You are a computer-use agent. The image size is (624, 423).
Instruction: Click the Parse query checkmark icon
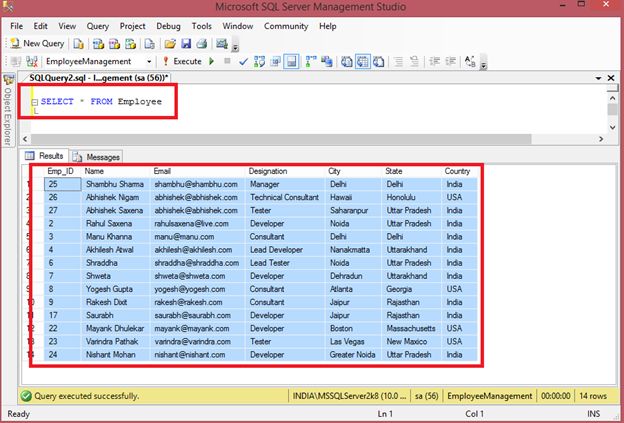tap(243, 61)
